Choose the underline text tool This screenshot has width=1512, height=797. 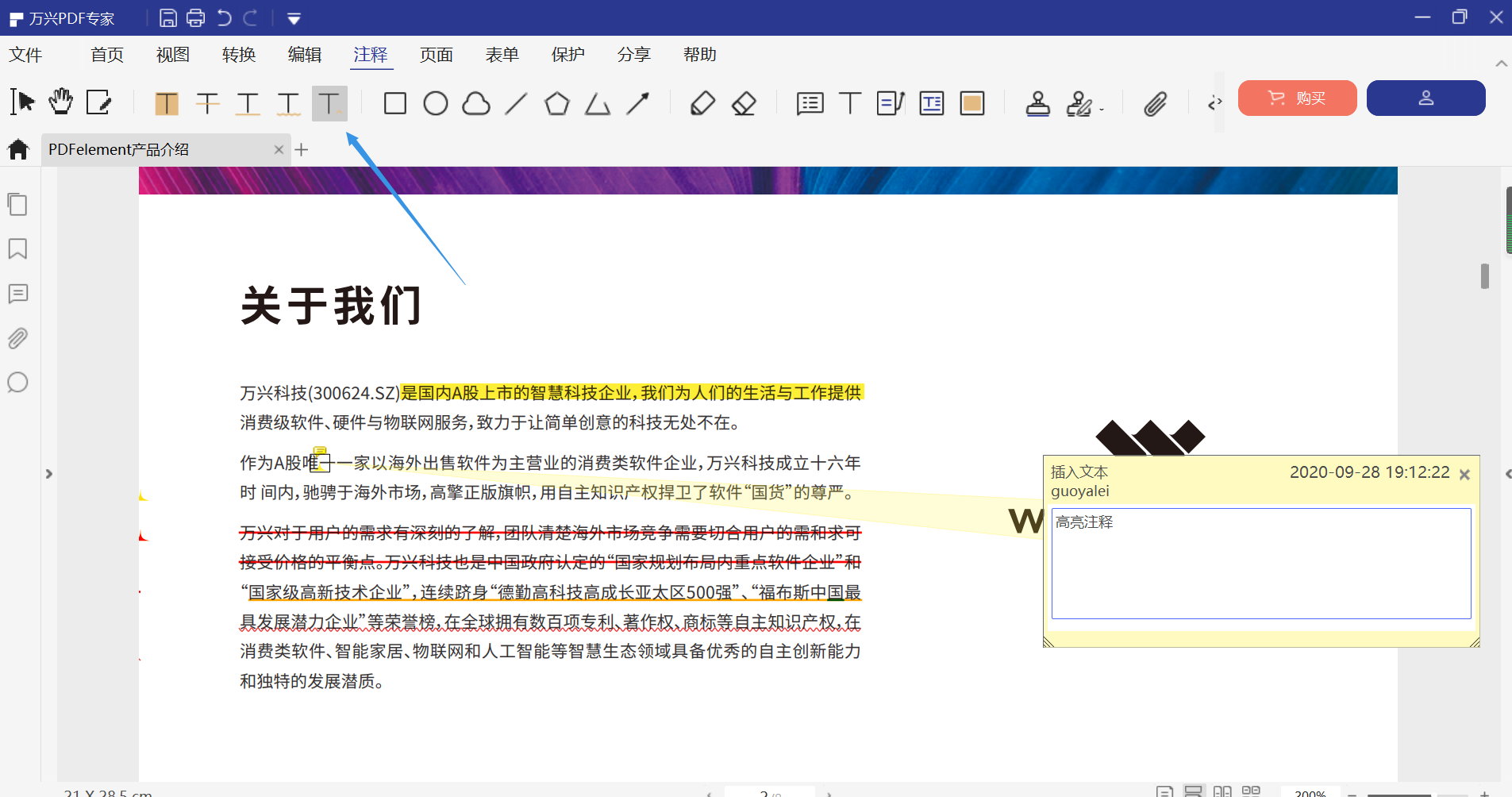point(248,103)
